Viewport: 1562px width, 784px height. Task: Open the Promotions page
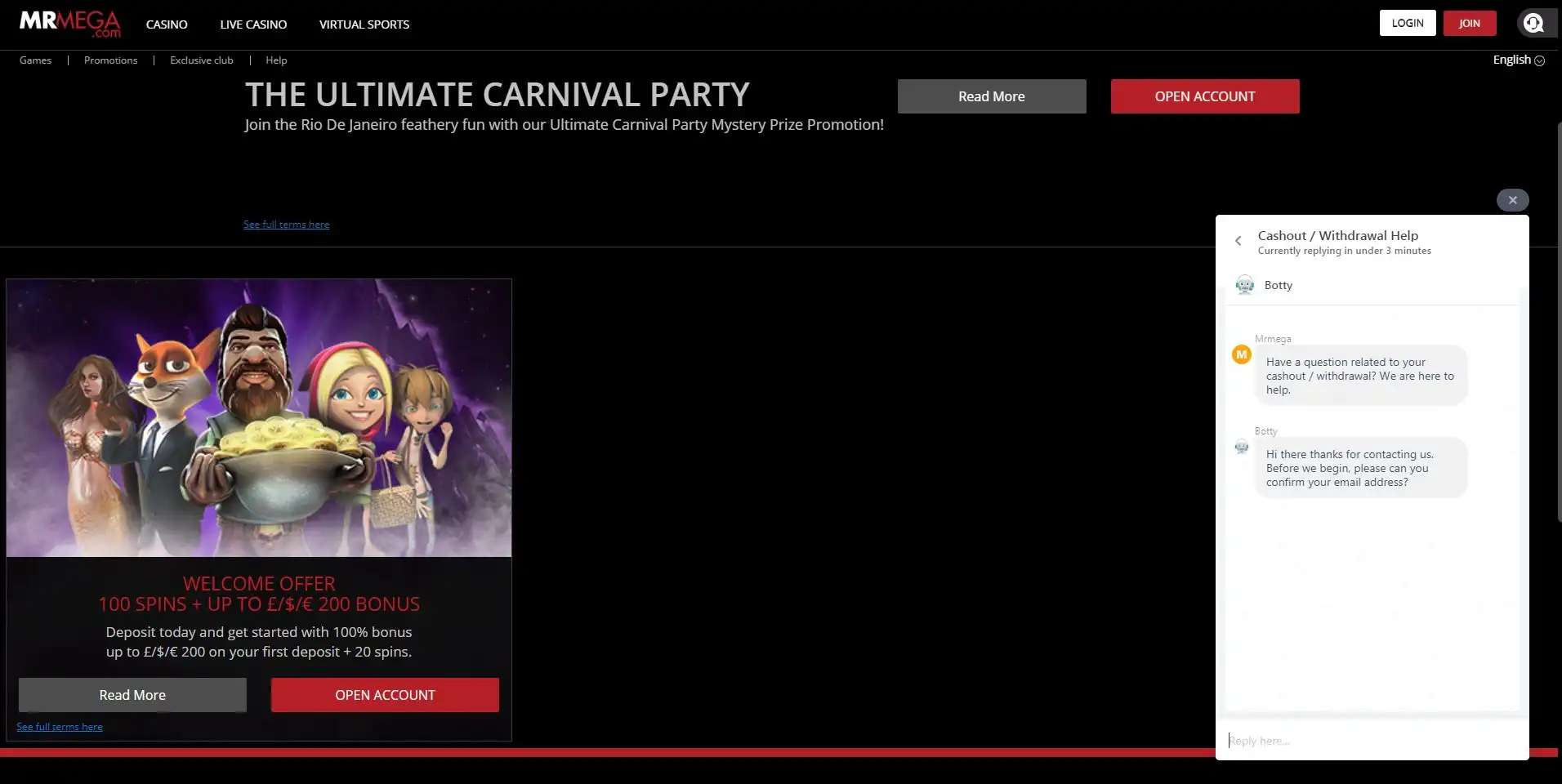110,60
